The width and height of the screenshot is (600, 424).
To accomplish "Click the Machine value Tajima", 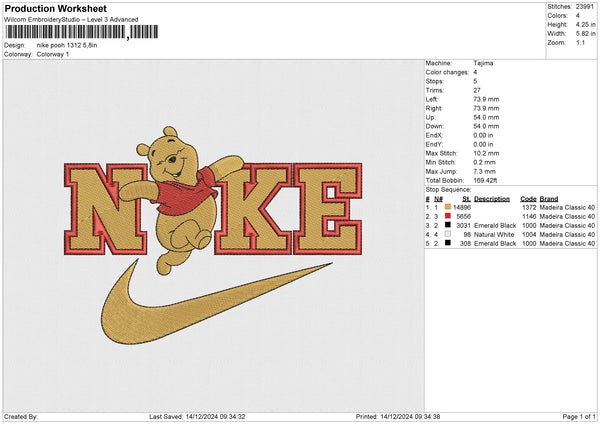I will [483, 63].
